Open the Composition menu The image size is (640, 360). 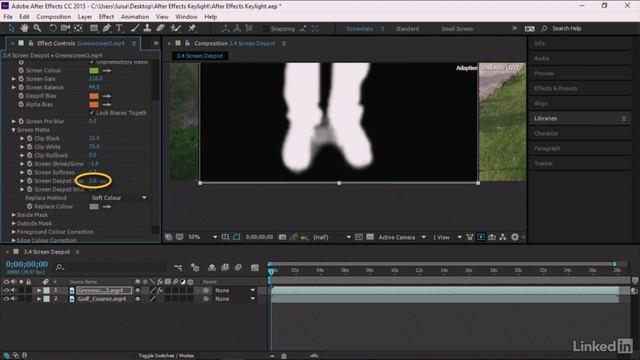53,17
